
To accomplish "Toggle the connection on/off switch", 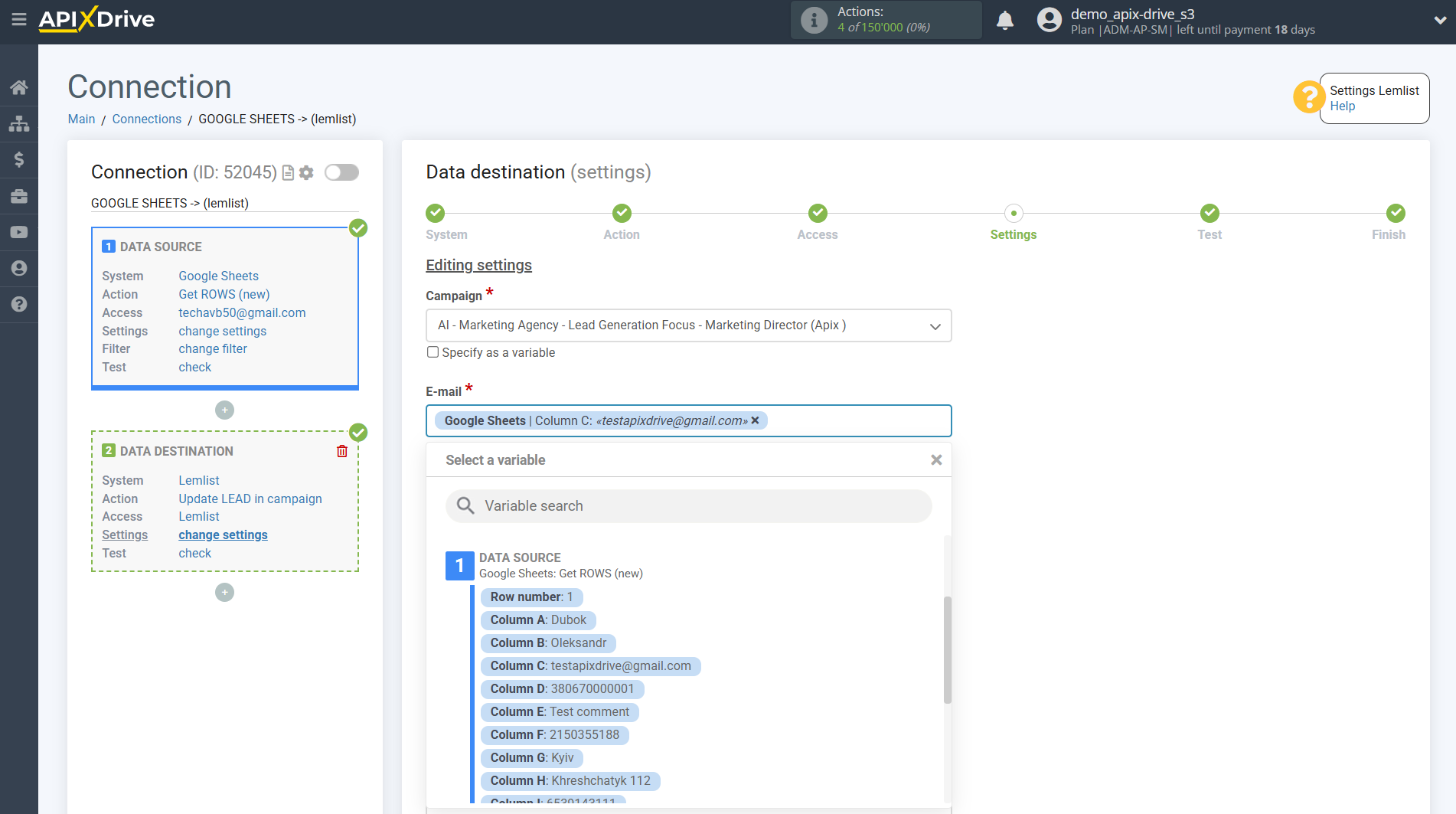I will pyautogui.click(x=341, y=172).
